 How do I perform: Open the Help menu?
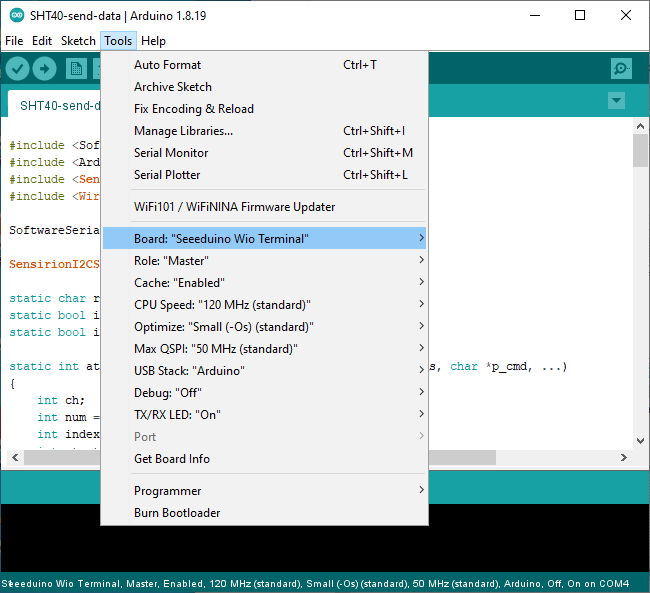pyautogui.click(x=153, y=41)
